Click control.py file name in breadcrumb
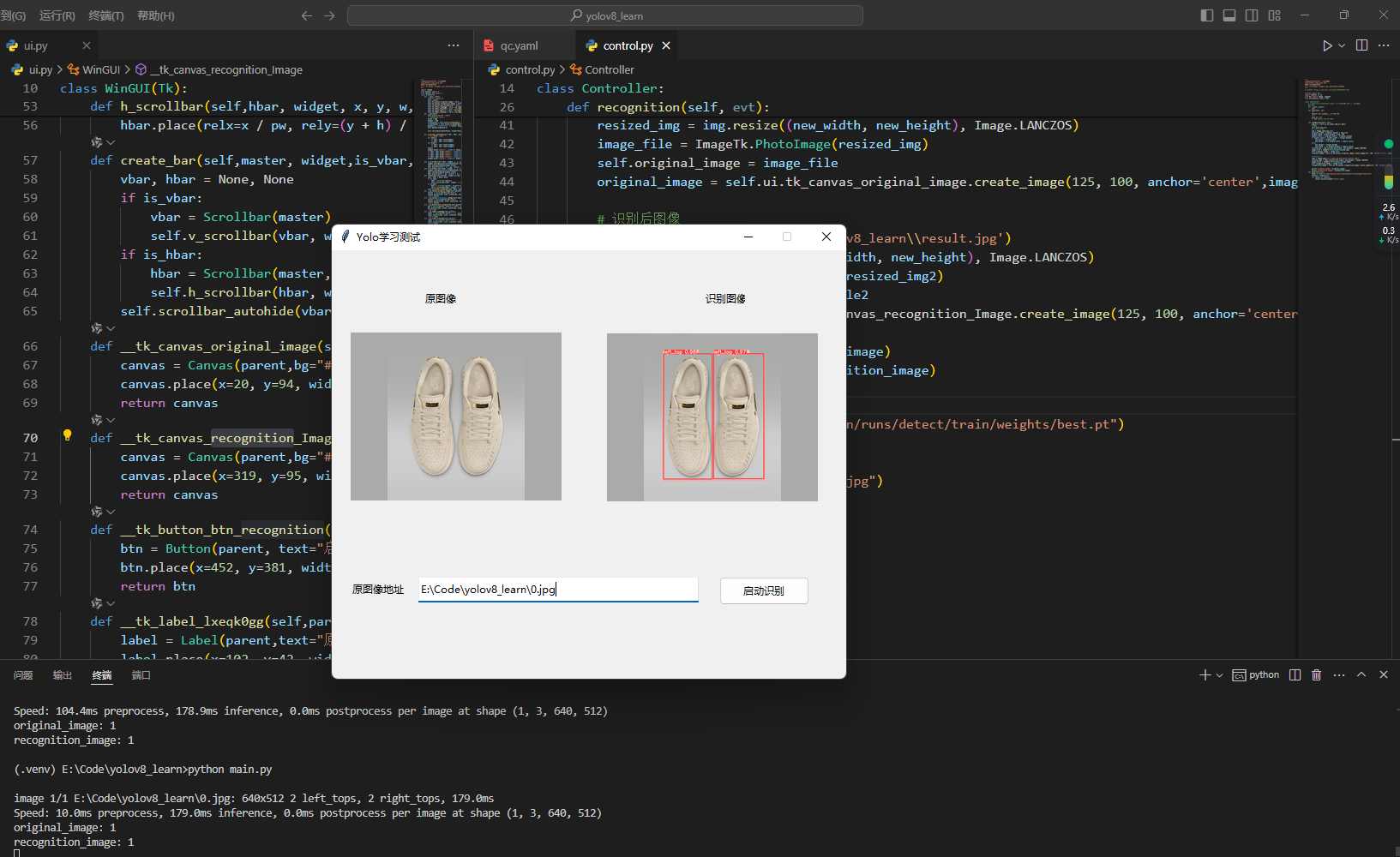1400x857 pixels. pyautogui.click(x=530, y=69)
